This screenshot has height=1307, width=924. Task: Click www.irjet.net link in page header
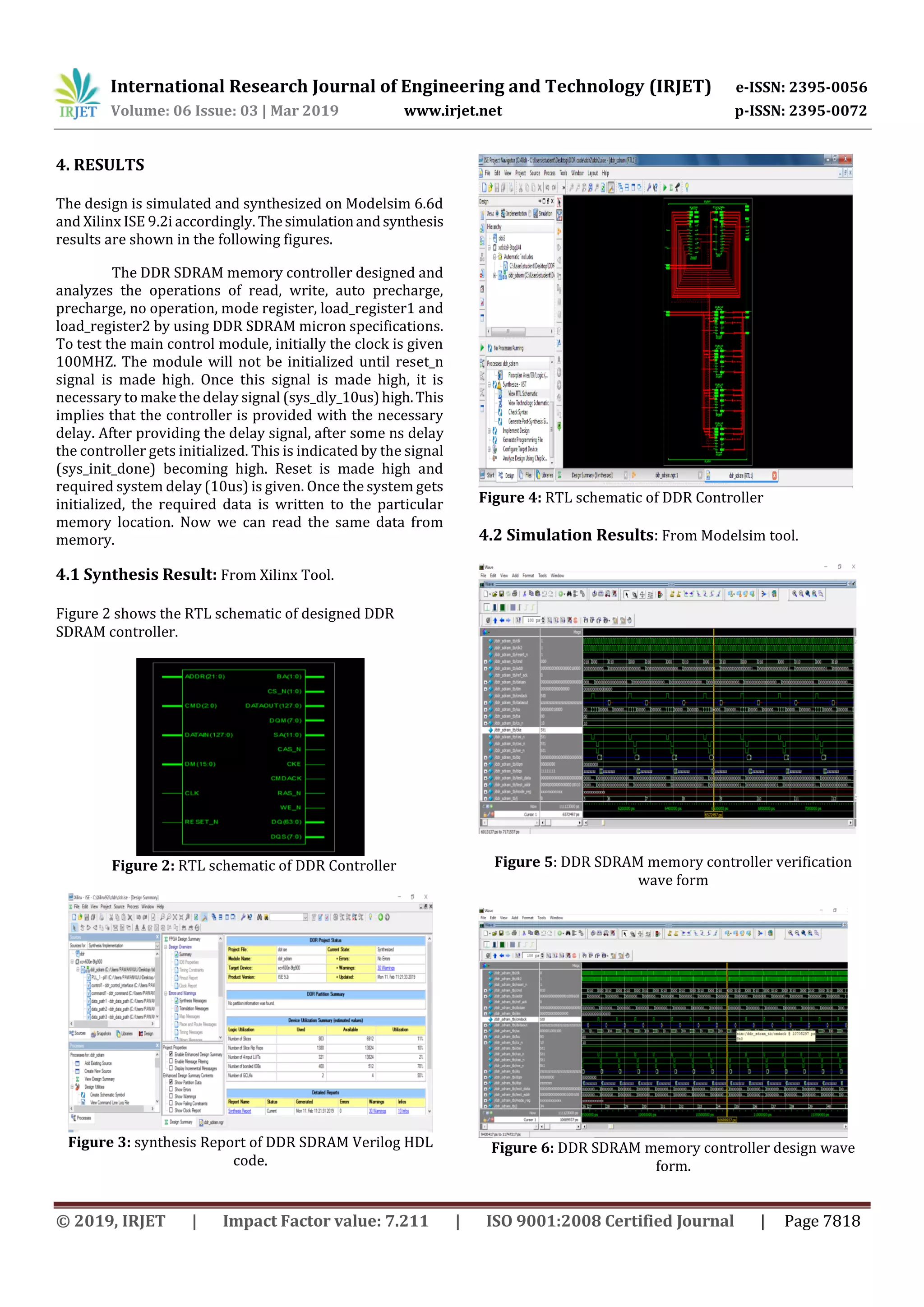(453, 111)
